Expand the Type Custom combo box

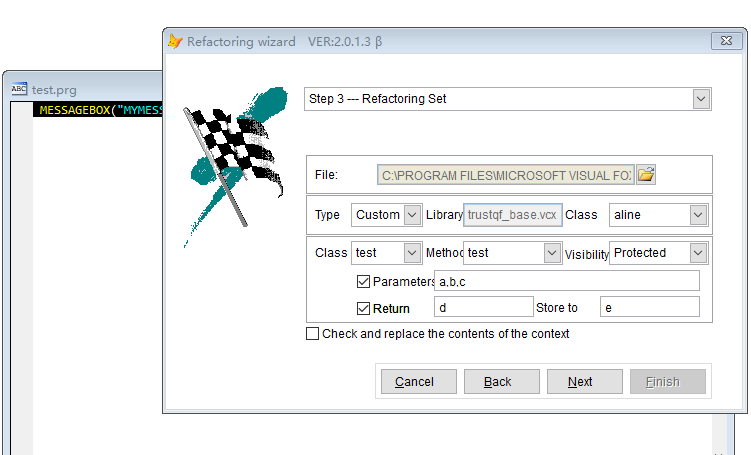pos(412,215)
